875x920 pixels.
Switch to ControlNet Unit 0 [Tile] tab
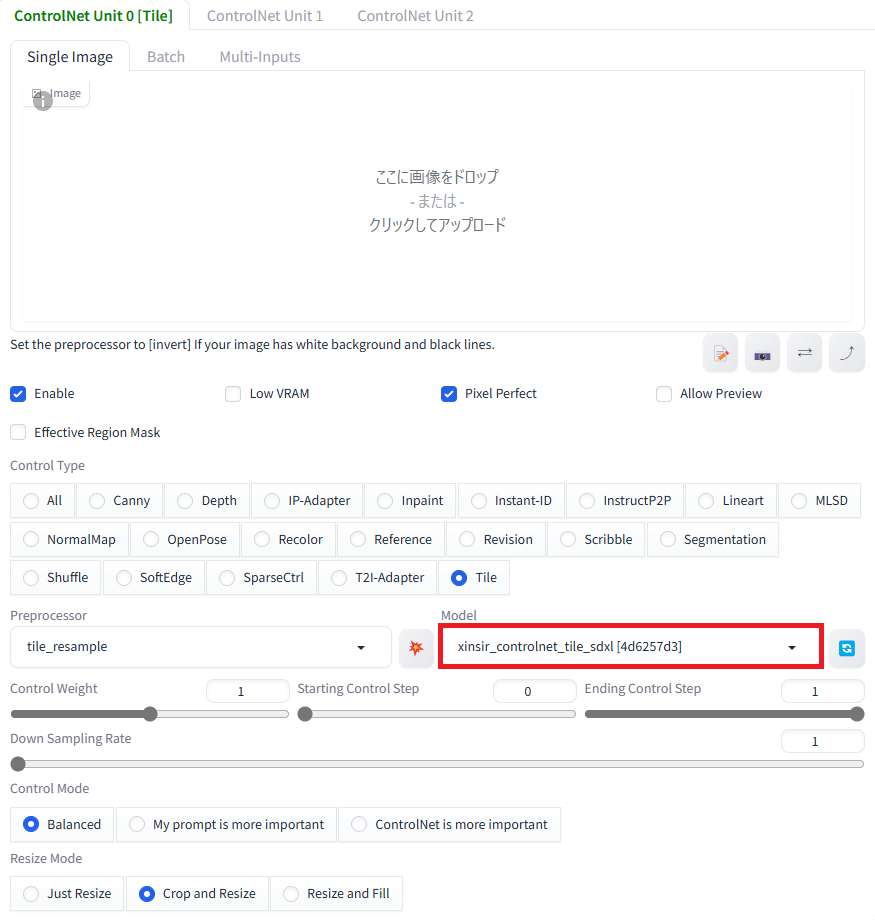click(x=93, y=16)
